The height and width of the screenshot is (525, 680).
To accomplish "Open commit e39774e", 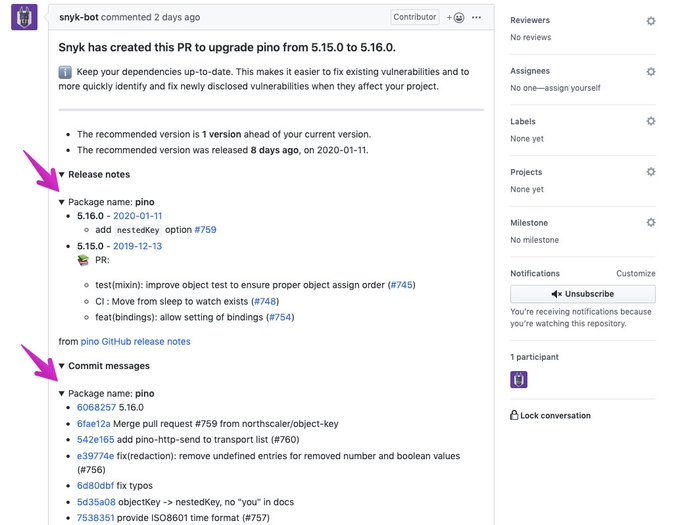I will point(95,456).
